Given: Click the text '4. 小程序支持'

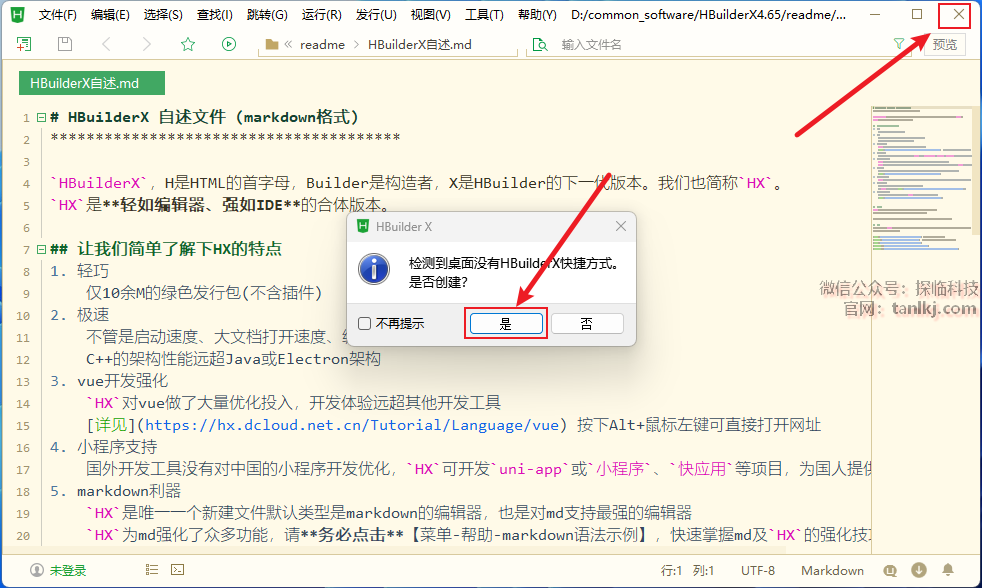Looking at the screenshot, I should coord(103,447).
